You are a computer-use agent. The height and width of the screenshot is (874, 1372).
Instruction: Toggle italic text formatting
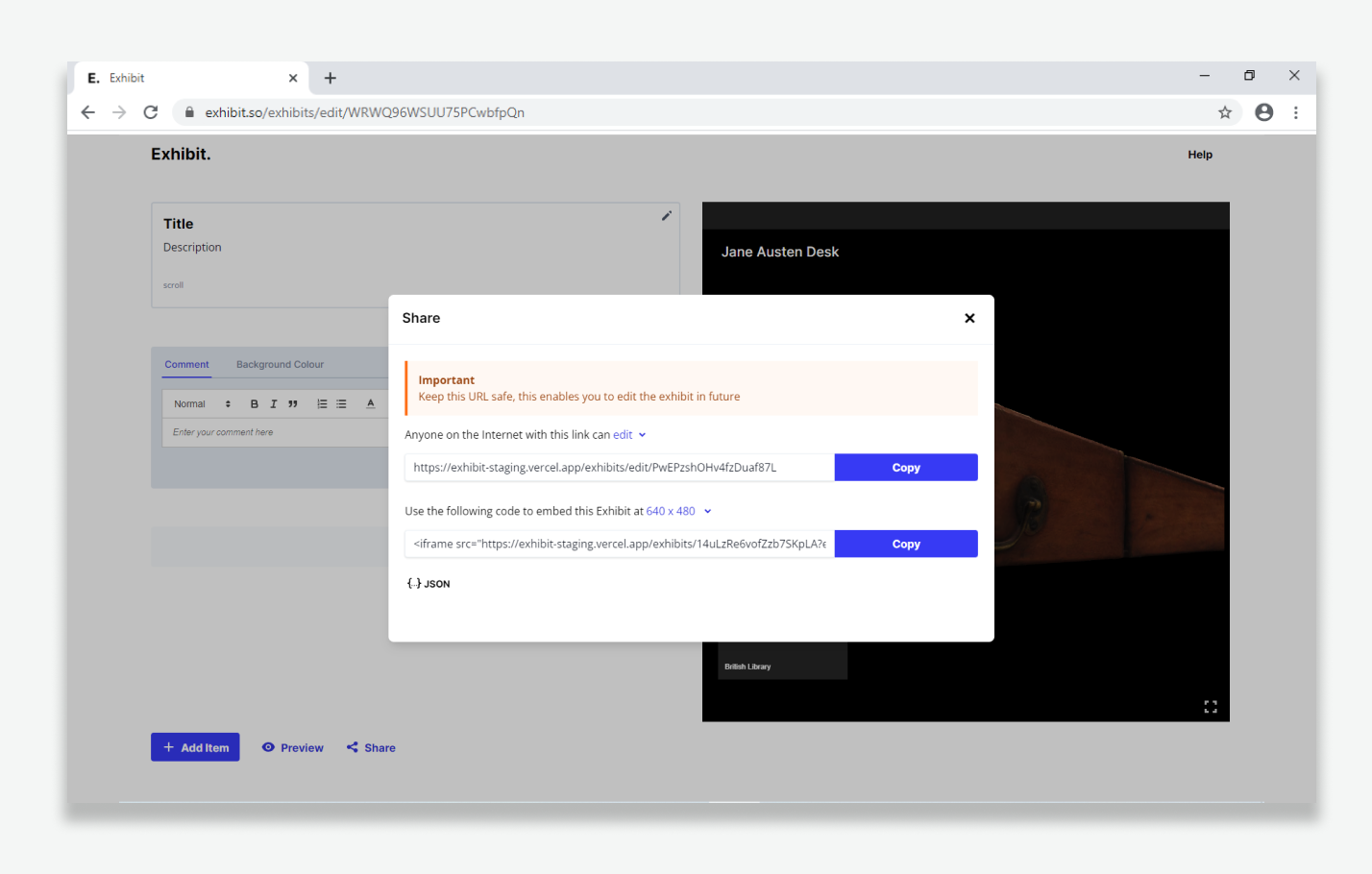click(274, 404)
